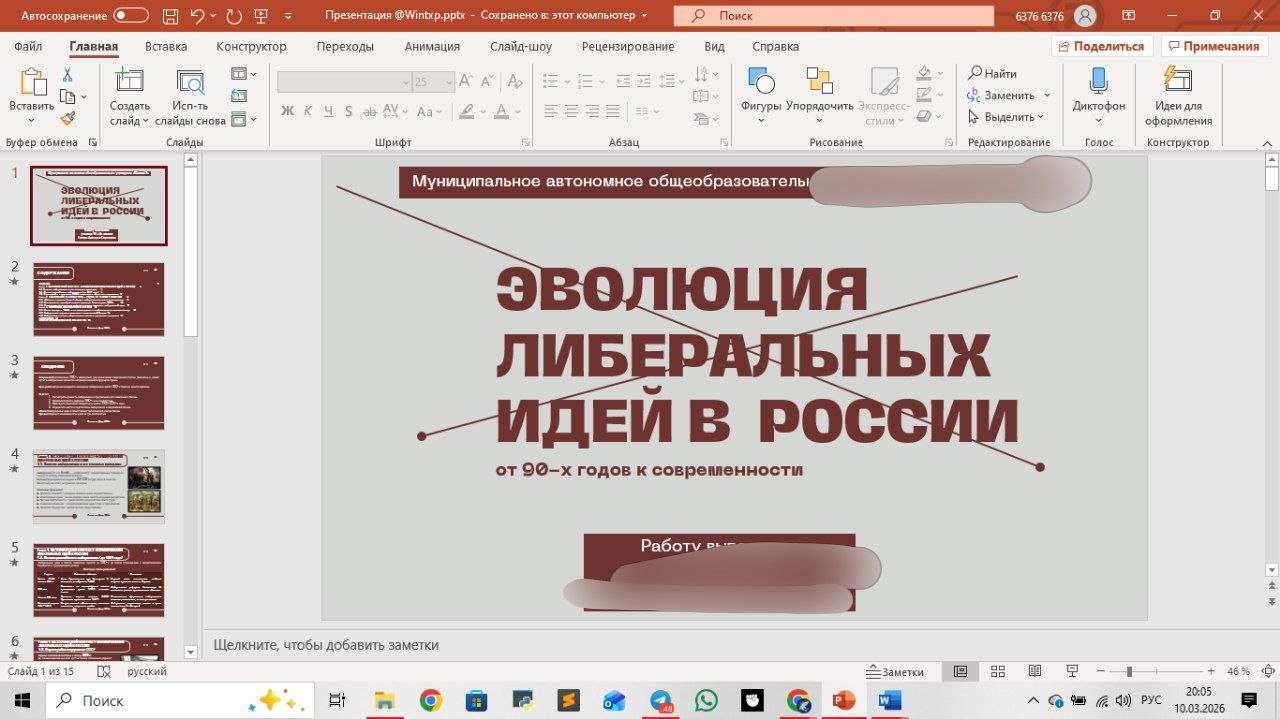
Task: Click the Reset slide icon in Слайды group
Action: (x=238, y=96)
